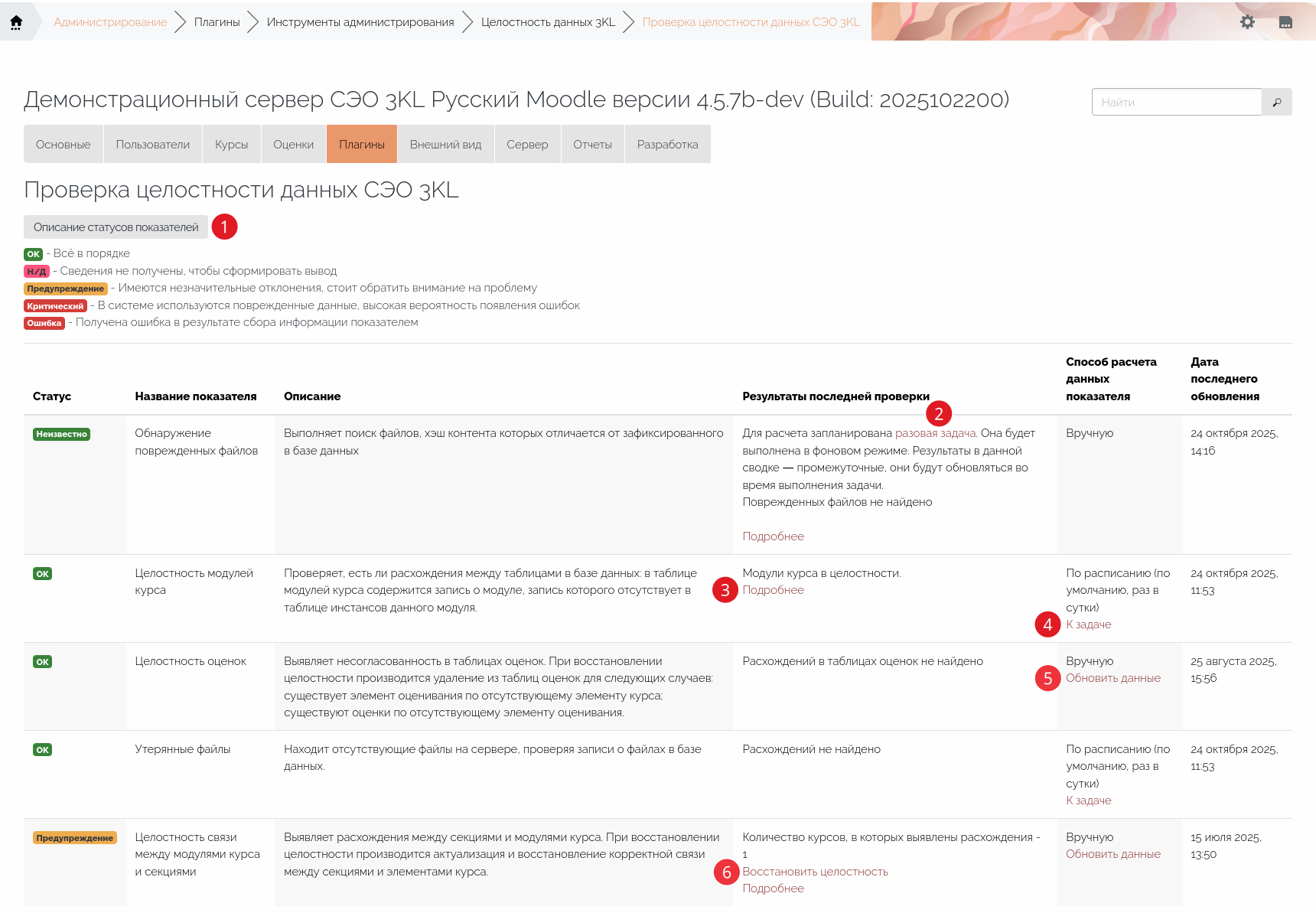Click Целостность данных 3KL breadcrumb
The height and width of the screenshot is (913, 1316).
coord(548,22)
